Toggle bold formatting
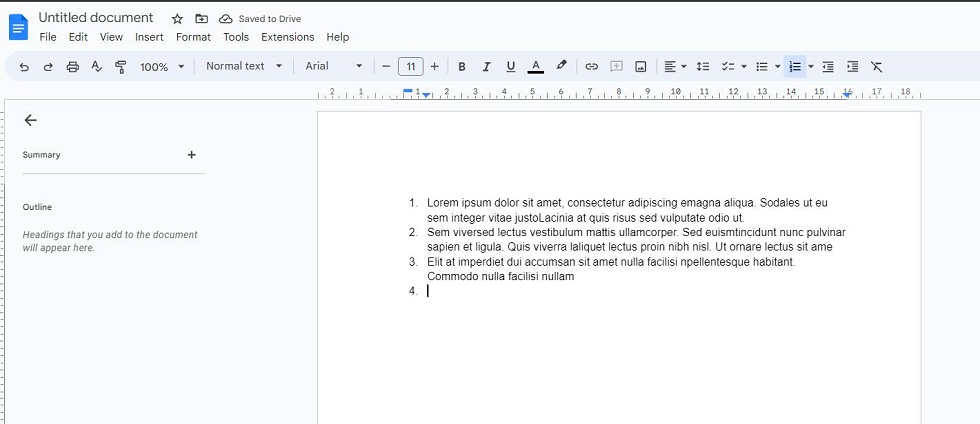The image size is (980, 424). [462, 66]
